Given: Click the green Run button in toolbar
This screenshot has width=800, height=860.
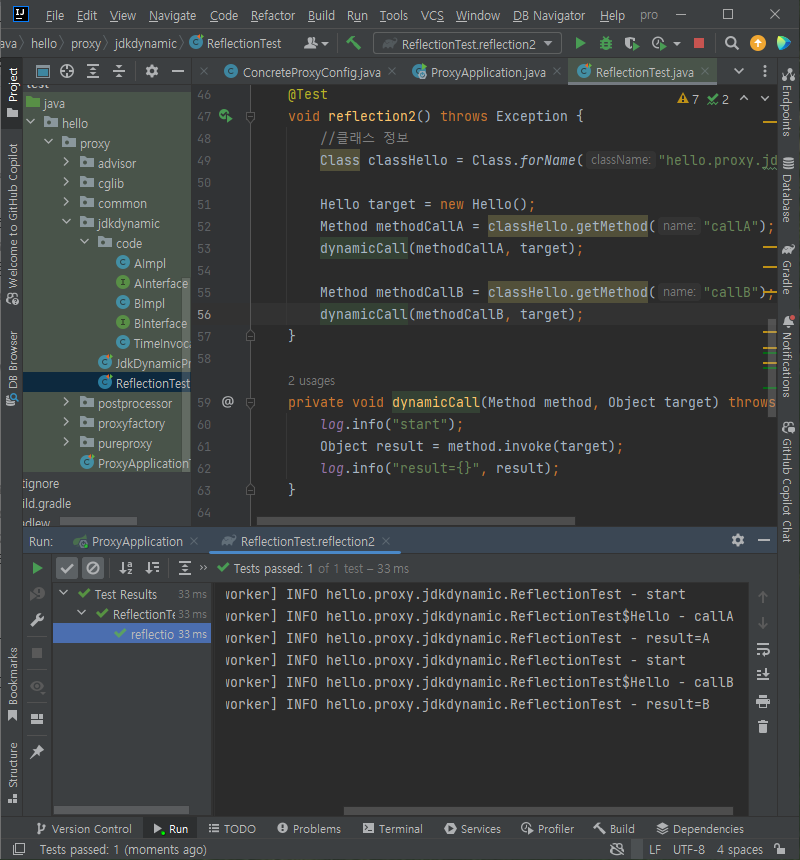Looking at the screenshot, I should click(x=580, y=44).
